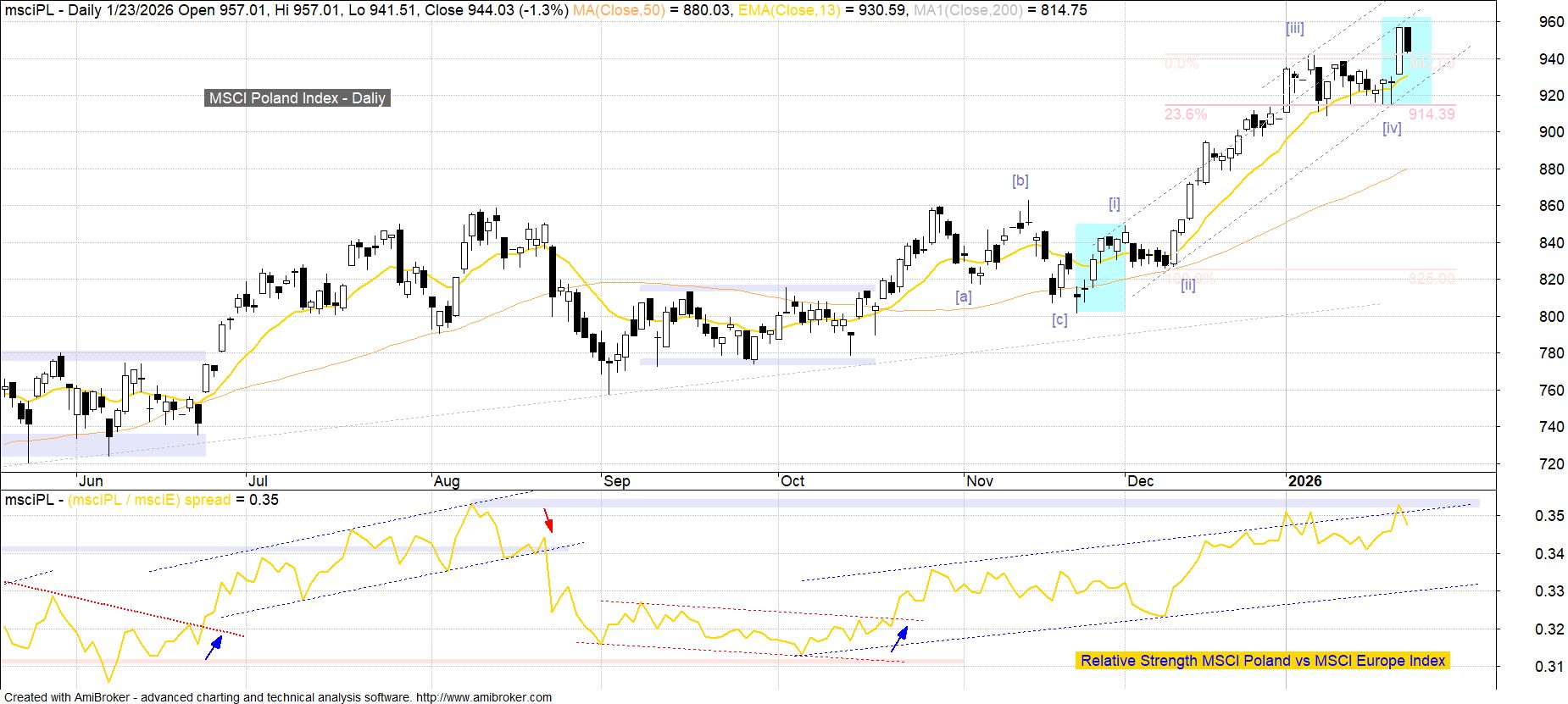This screenshot has height=704, width=1568.
Task: Click the blue up arrow at the red dotted trendline
Action: pyautogui.click(x=214, y=646)
